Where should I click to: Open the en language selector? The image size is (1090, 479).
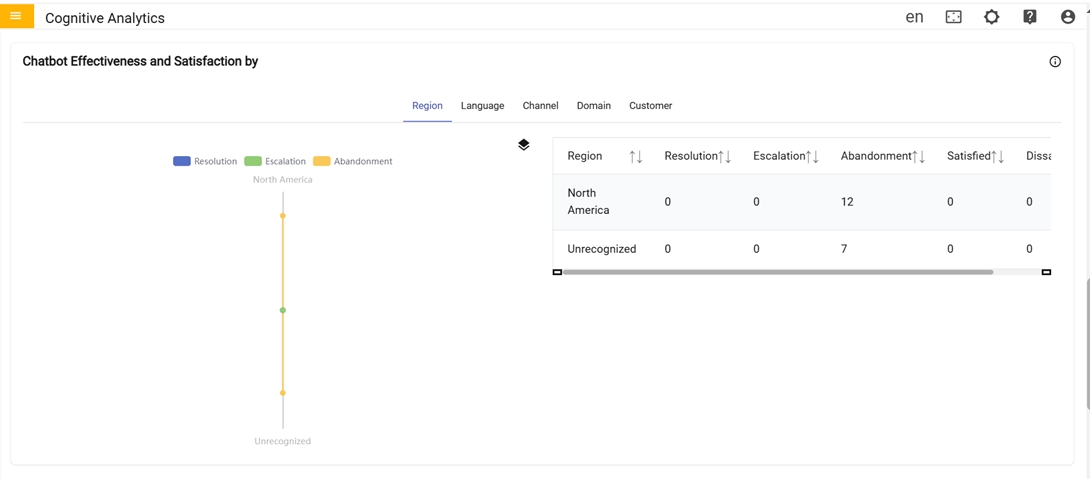click(x=914, y=17)
